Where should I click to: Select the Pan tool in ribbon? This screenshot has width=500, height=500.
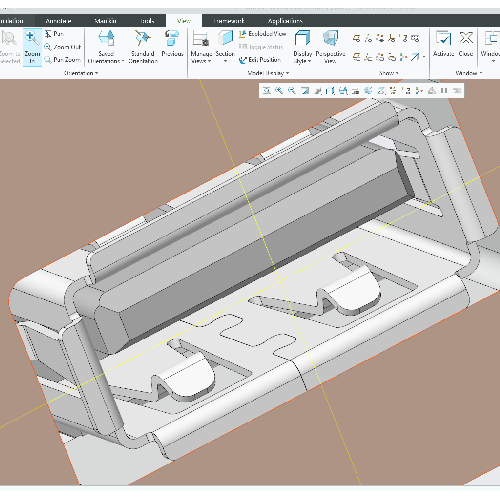[54, 34]
